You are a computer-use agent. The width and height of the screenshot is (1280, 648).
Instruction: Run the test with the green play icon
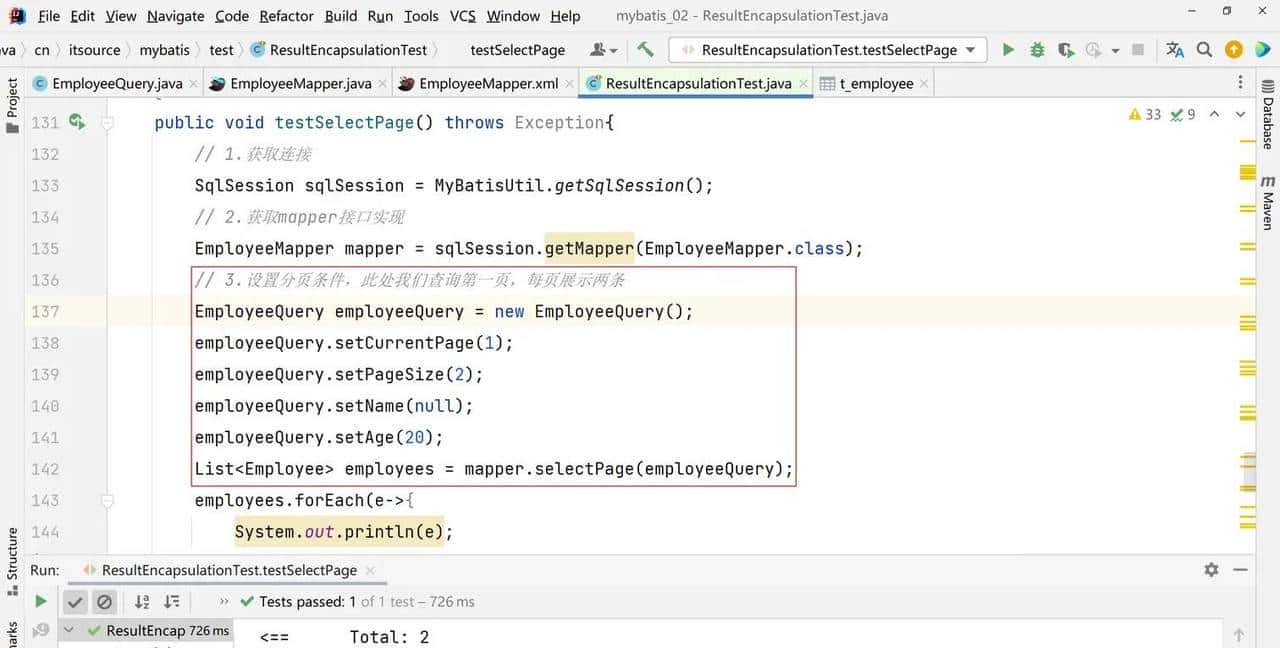click(x=1008, y=50)
